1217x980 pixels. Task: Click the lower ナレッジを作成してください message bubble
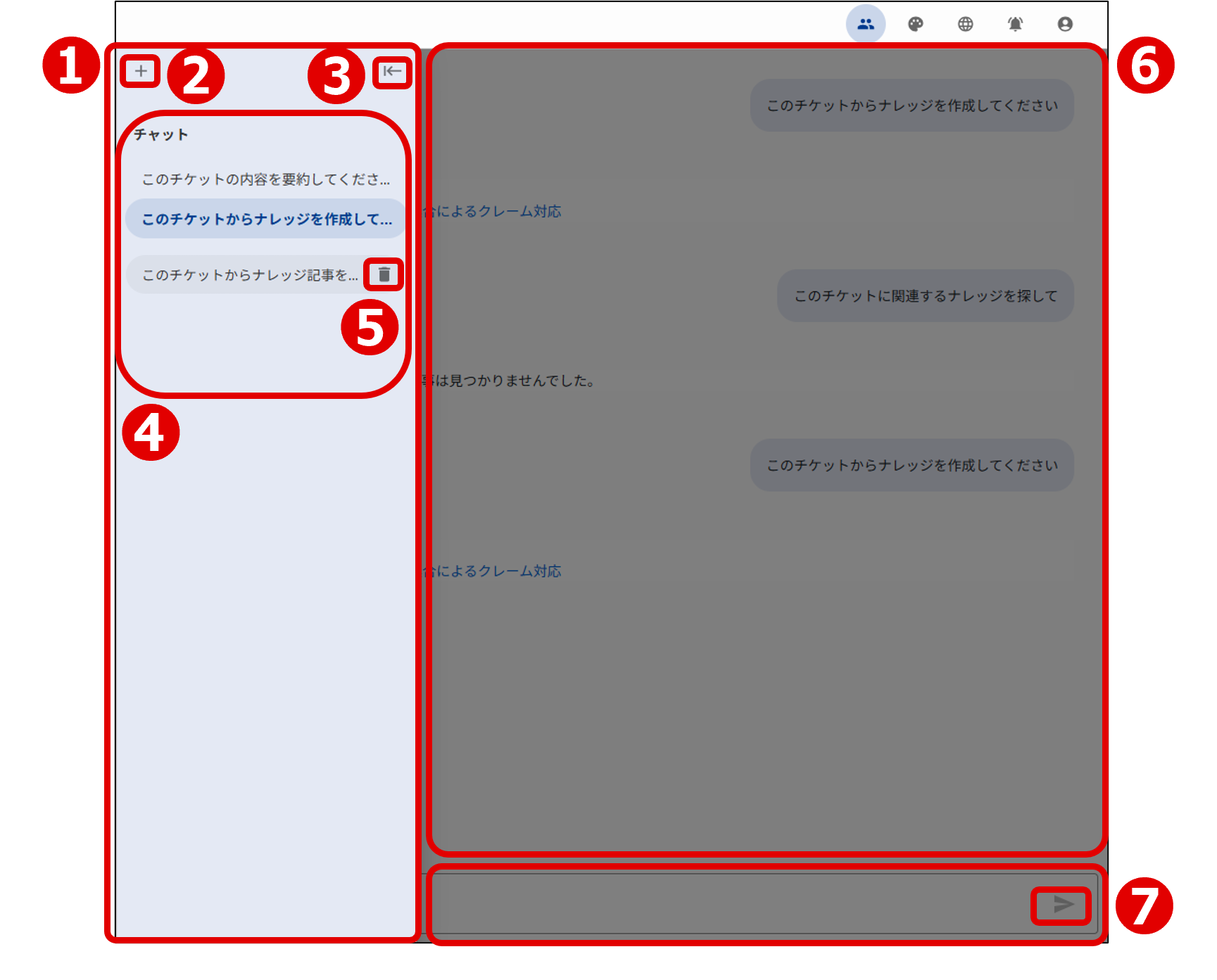(912, 465)
